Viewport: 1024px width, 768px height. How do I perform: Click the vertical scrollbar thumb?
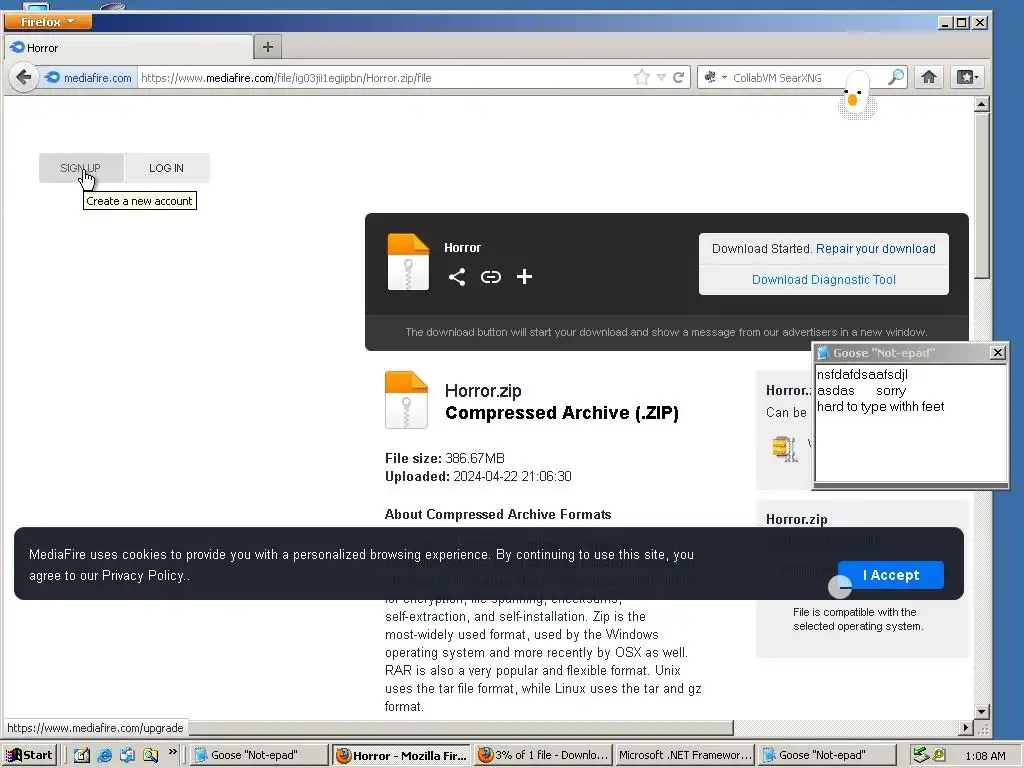(981, 195)
